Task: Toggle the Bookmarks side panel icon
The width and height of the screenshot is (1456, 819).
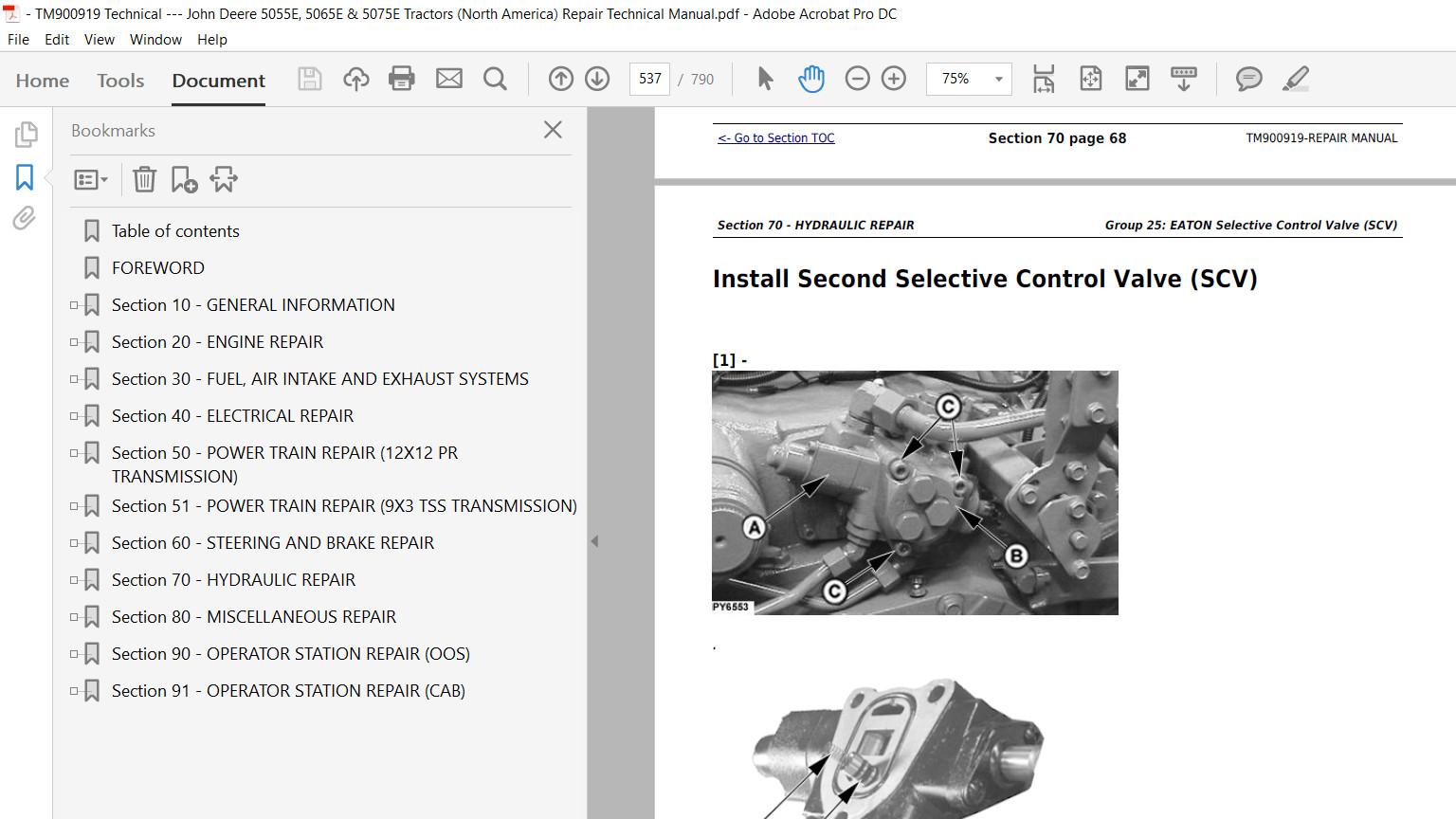Action: 25,177
